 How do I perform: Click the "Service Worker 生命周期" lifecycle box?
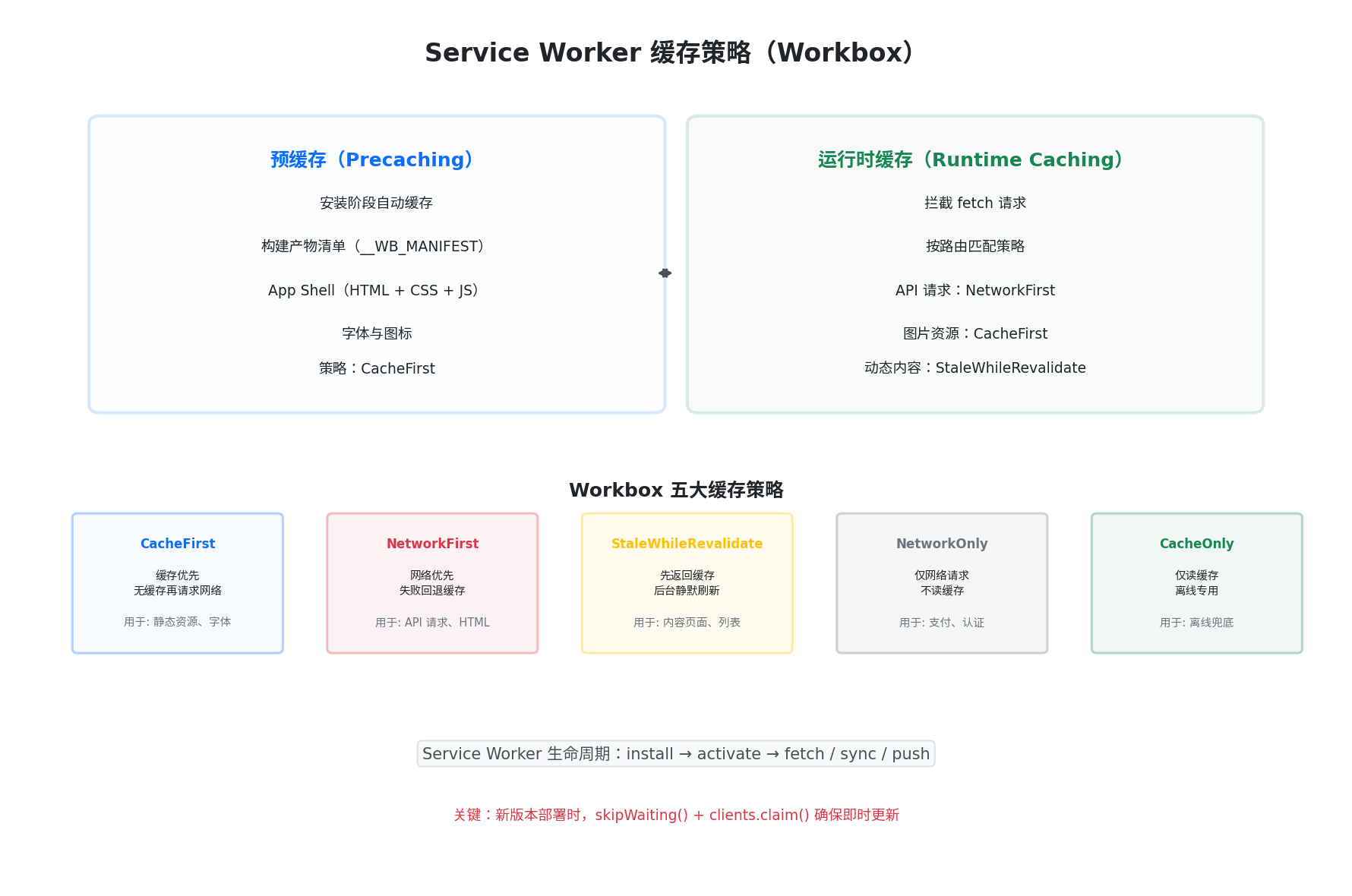pyautogui.click(x=676, y=754)
